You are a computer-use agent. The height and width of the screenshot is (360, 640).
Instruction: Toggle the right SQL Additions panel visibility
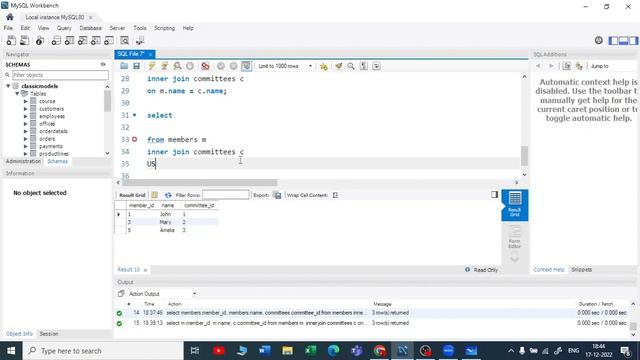(x=633, y=40)
